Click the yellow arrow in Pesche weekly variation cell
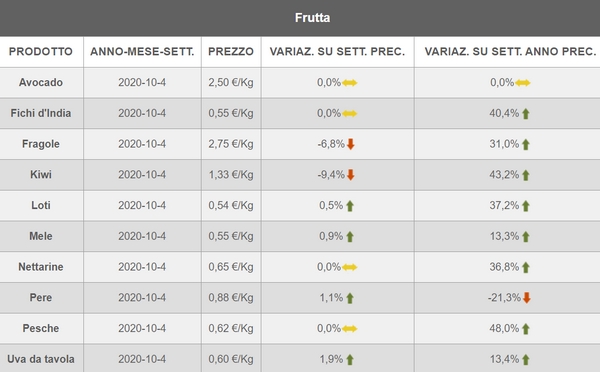Screen dimensions: 600x372 point(349,329)
